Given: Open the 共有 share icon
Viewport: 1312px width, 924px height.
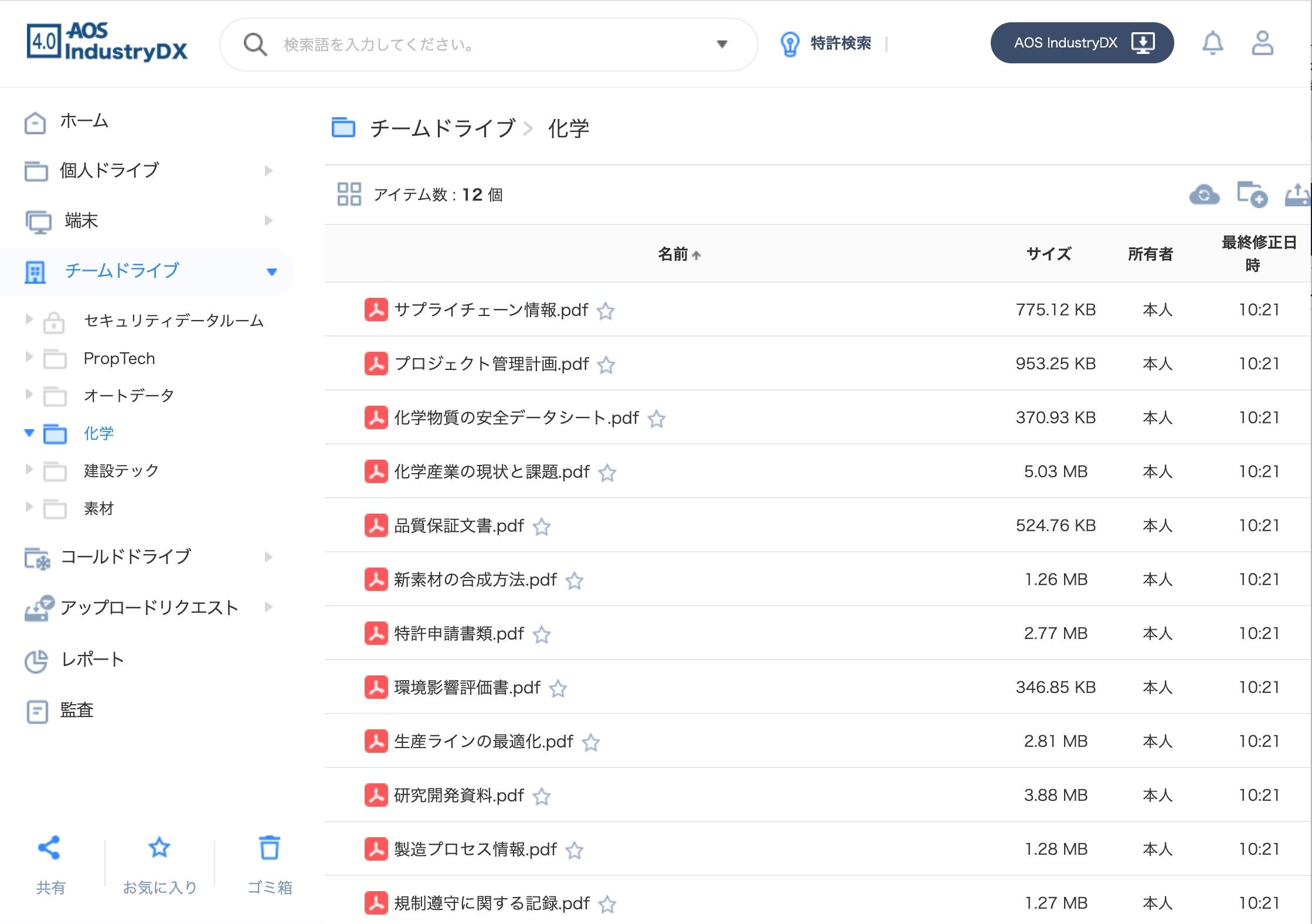Looking at the screenshot, I should click(49, 848).
